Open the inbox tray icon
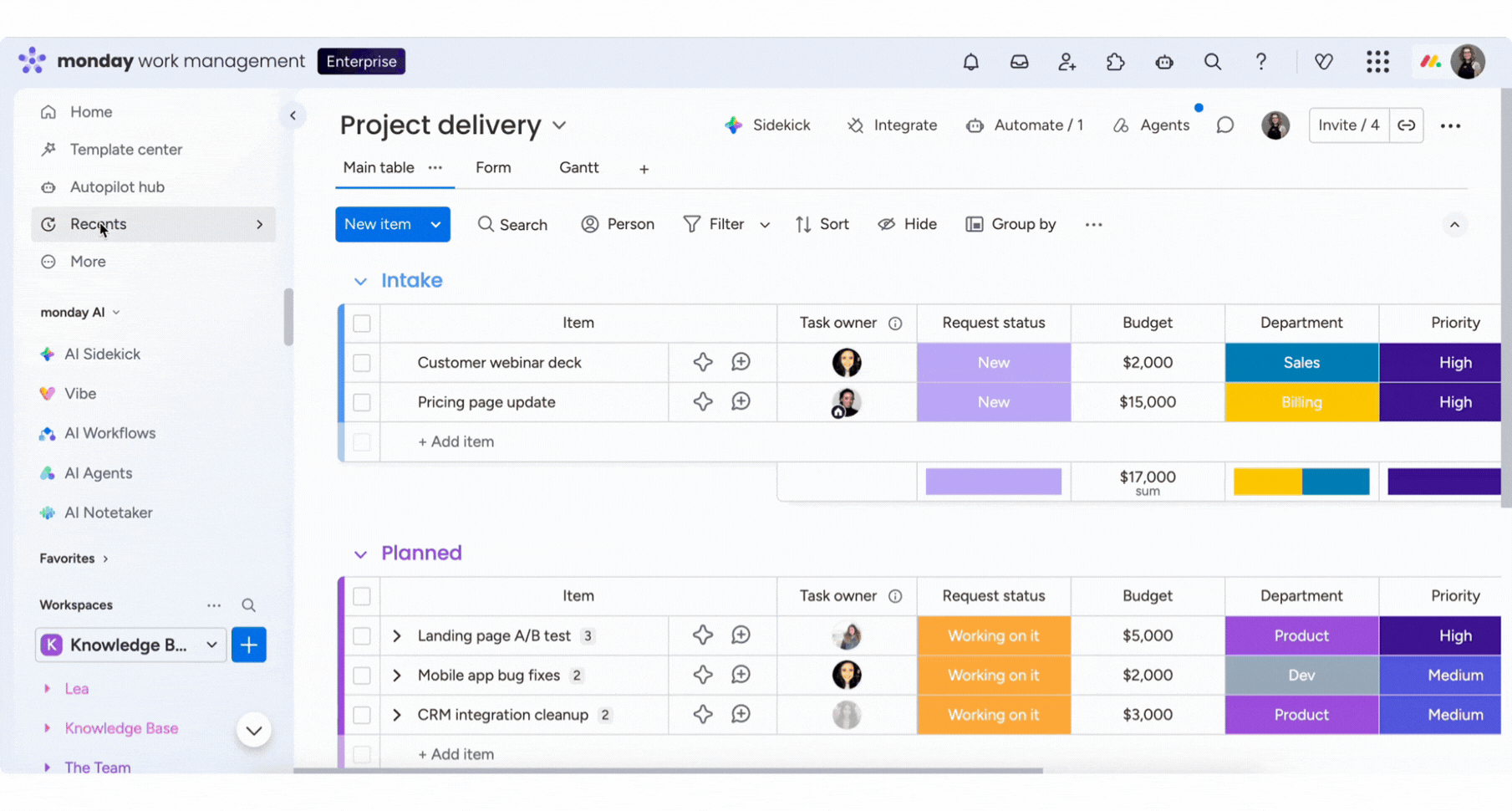The height and width of the screenshot is (811, 1512). point(1019,62)
